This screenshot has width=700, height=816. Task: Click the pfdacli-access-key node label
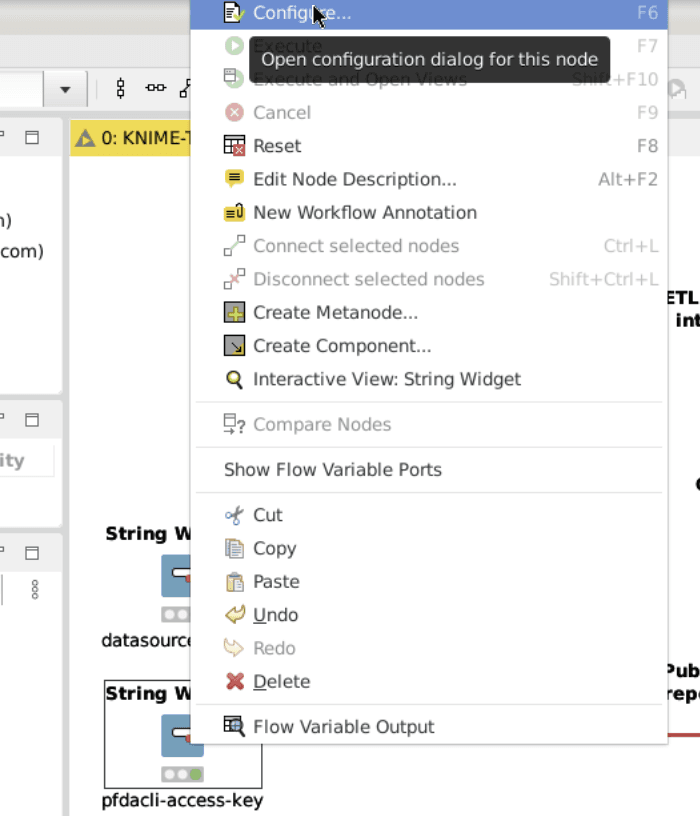tap(182, 800)
